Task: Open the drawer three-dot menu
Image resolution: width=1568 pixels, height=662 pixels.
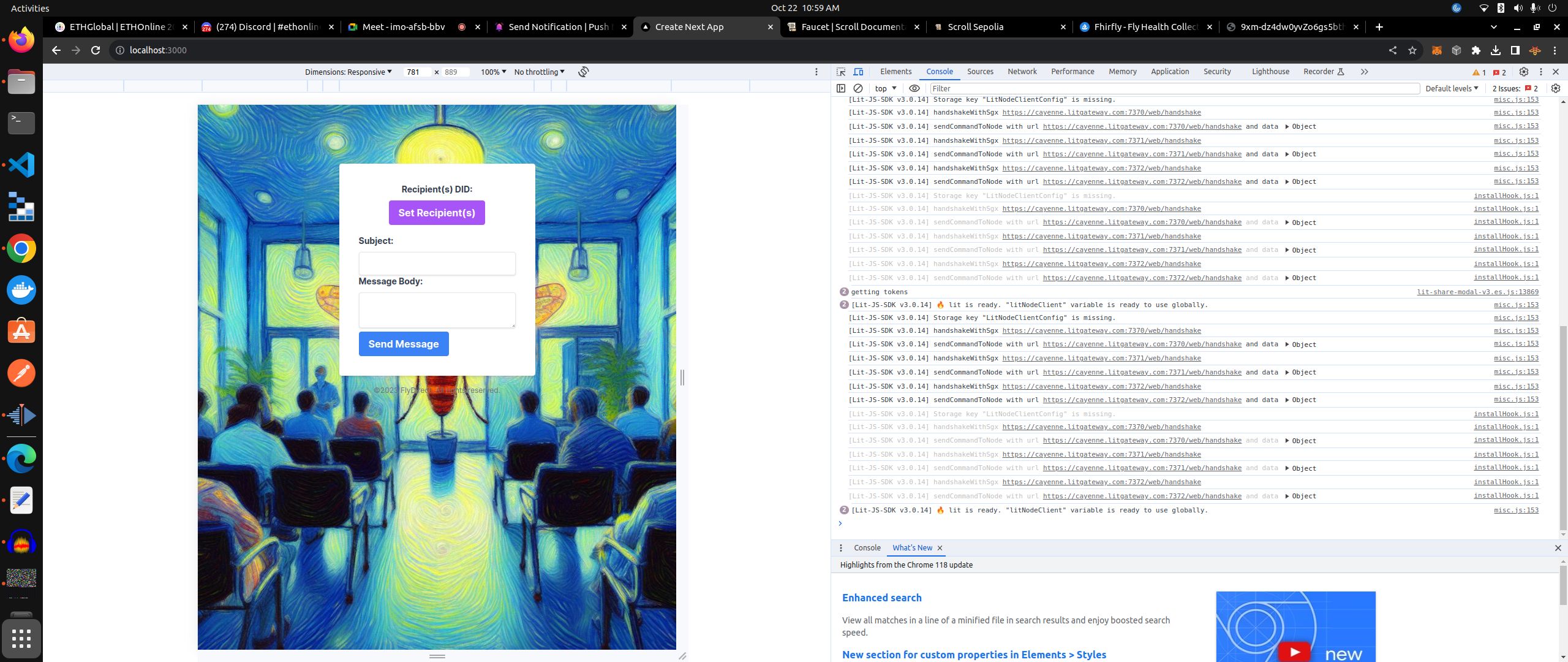Action: (x=841, y=548)
